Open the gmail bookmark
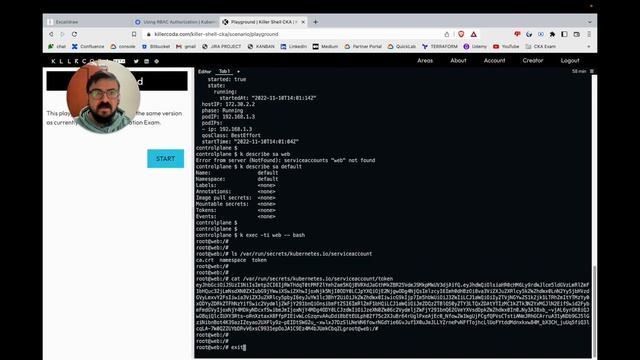Image resolution: width=640 pixels, height=360 pixels. pos(186,47)
